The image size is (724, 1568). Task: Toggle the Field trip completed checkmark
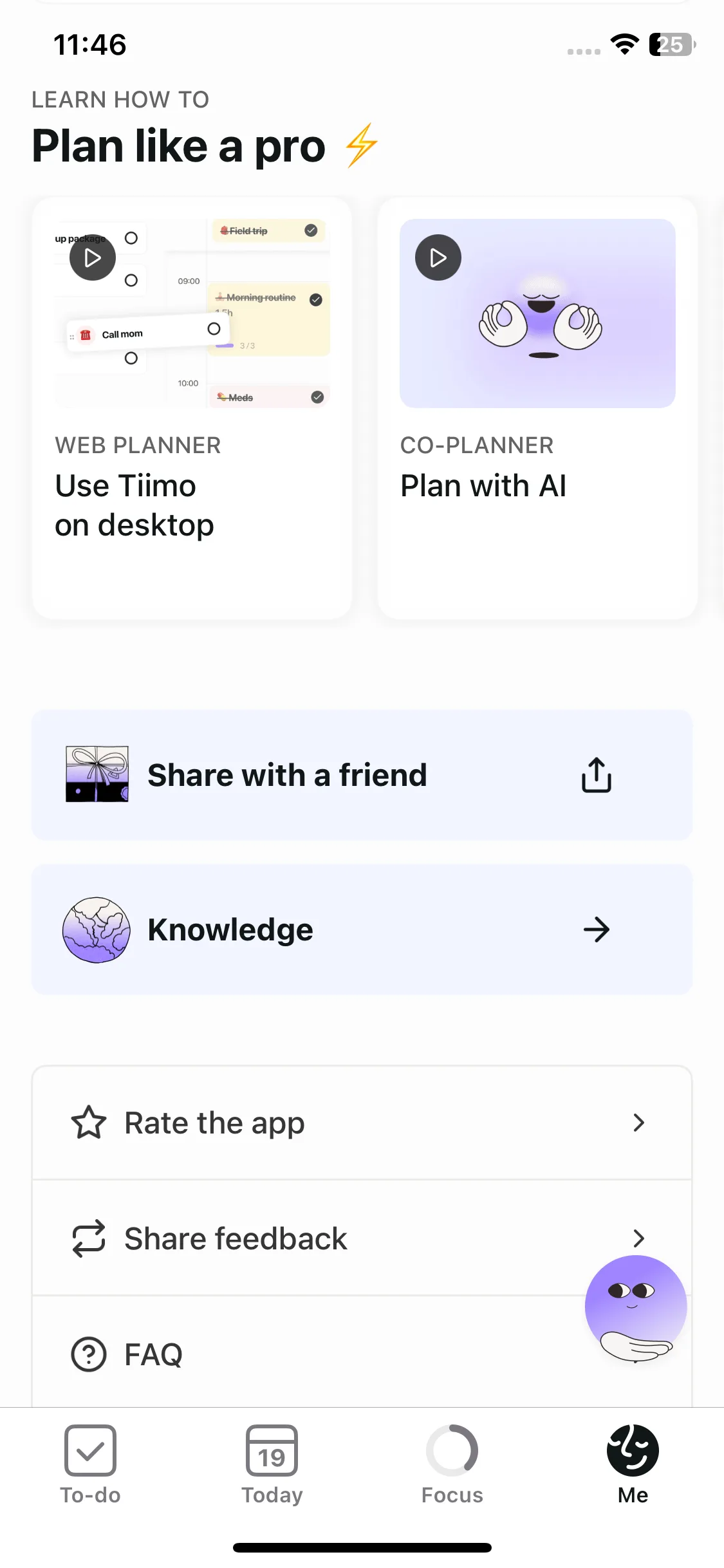pyautogui.click(x=311, y=230)
